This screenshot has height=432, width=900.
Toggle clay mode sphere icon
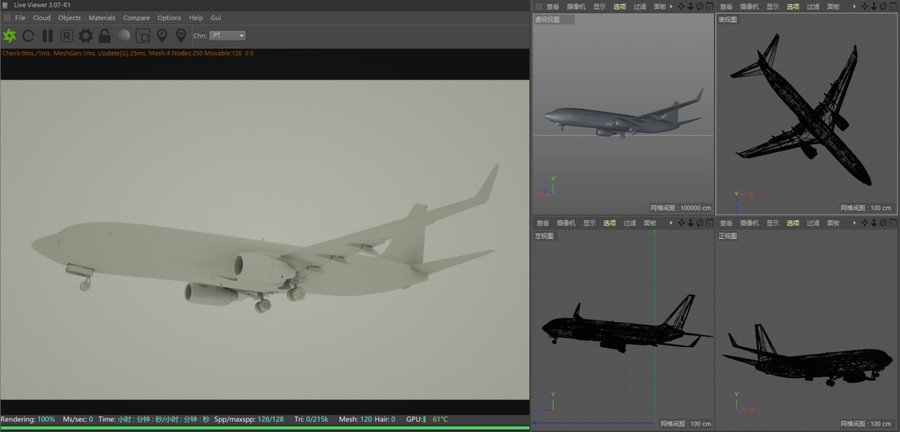pyautogui.click(x=124, y=36)
